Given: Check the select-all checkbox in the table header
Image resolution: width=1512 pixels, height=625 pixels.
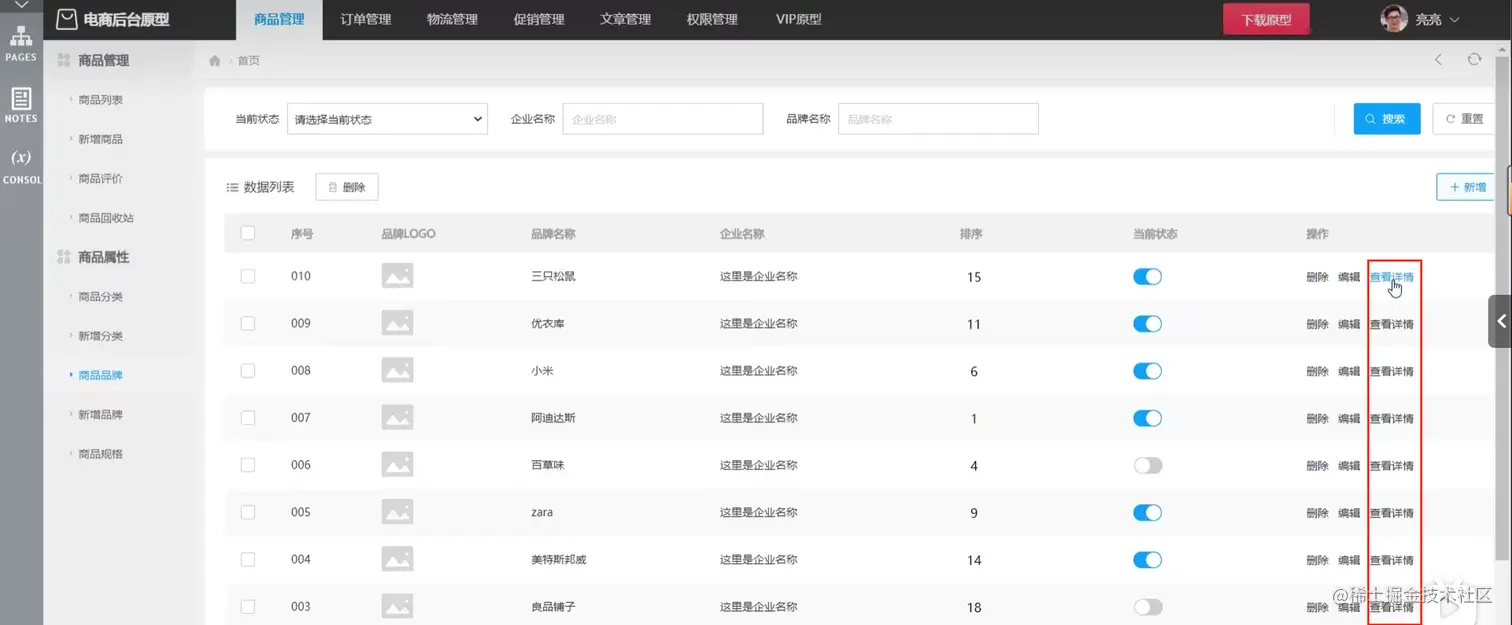Looking at the screenshot, I should [247, 232].
